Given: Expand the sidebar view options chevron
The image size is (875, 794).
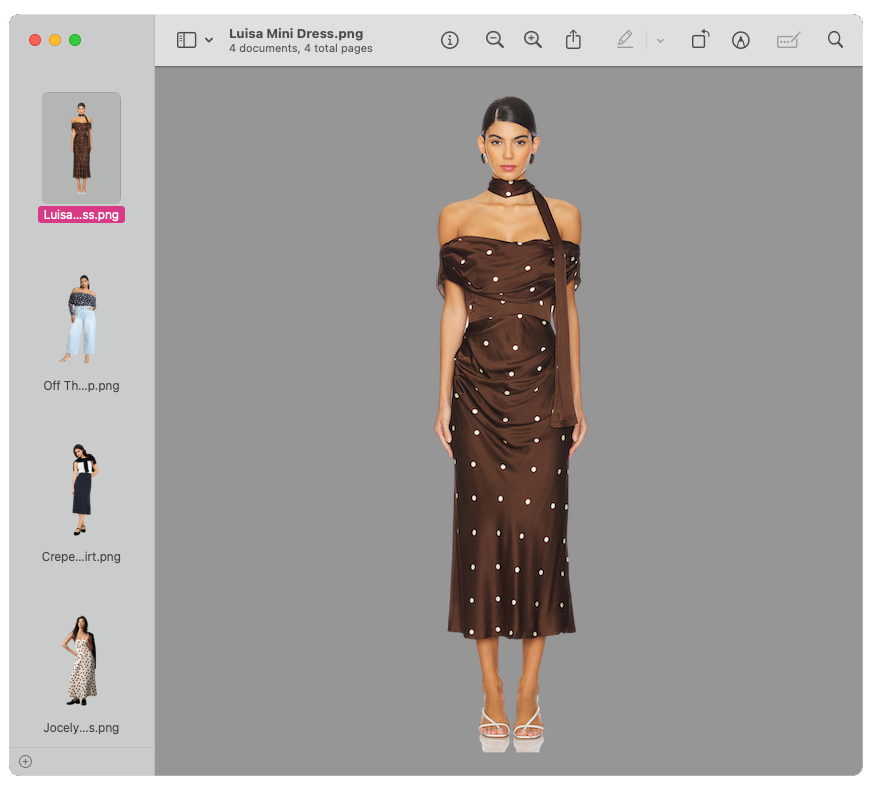Looking at the screenshot, I should pyautogui.click(x=209, y=40).
